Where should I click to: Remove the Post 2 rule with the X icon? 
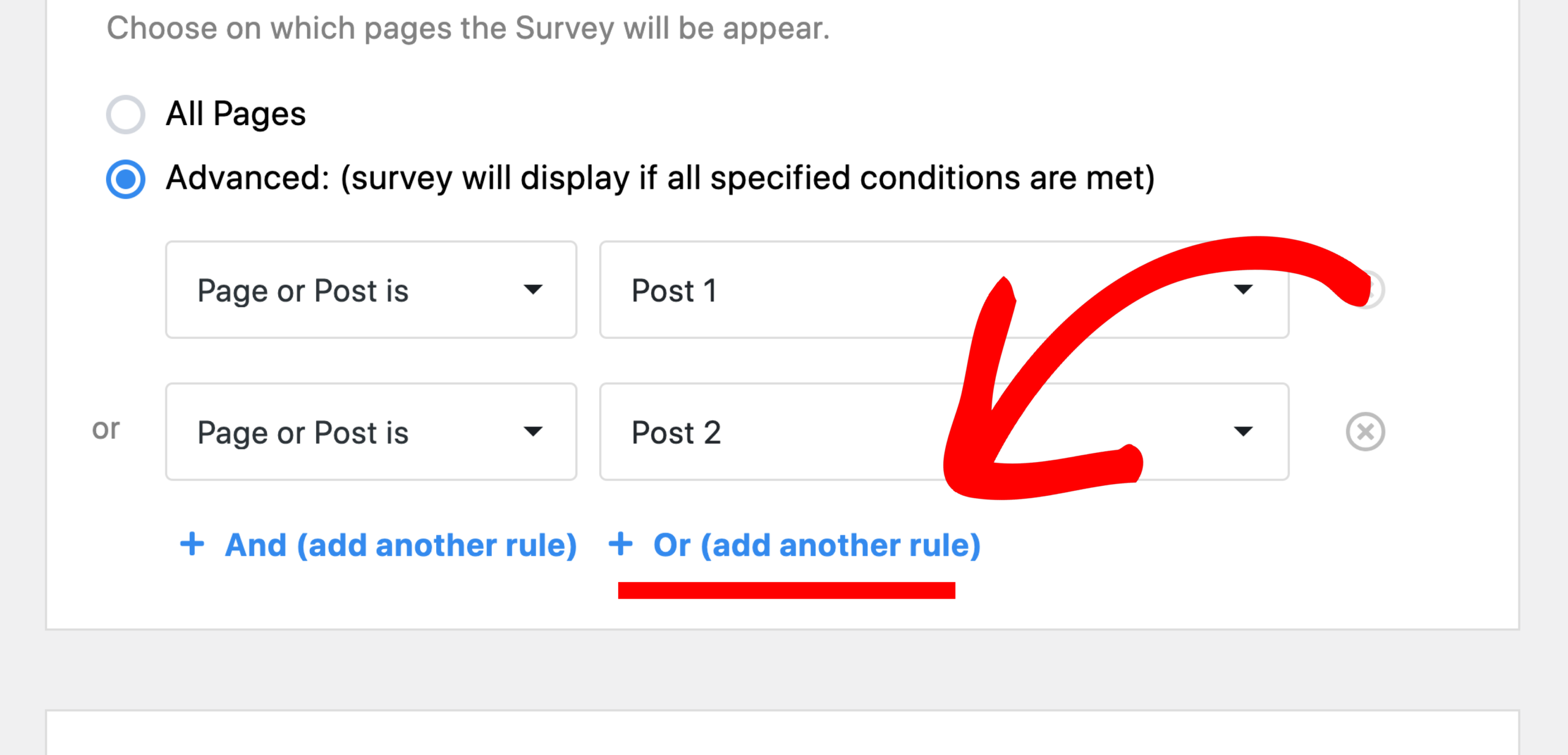tap(1365, 432)
